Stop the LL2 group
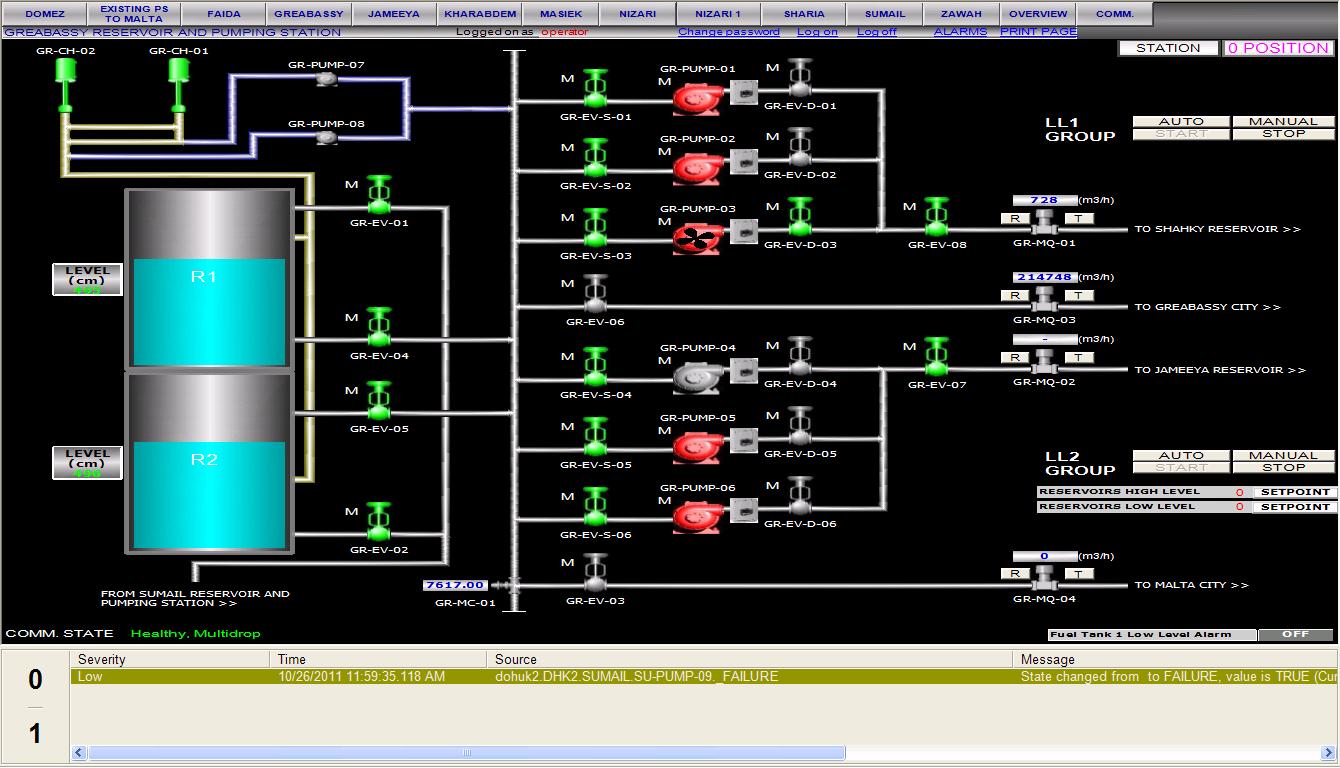 [1283, 467]
